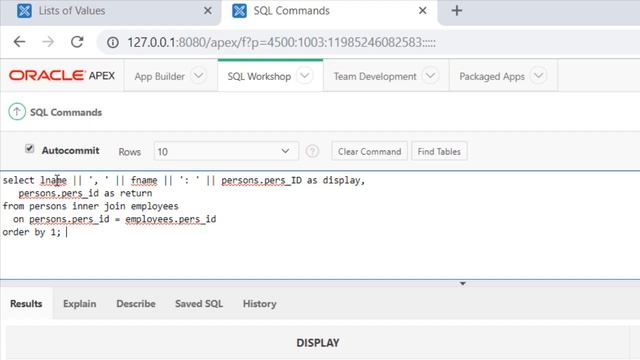
Task: Toggle the Autocommit checkbox
Action: pos(29,149)
